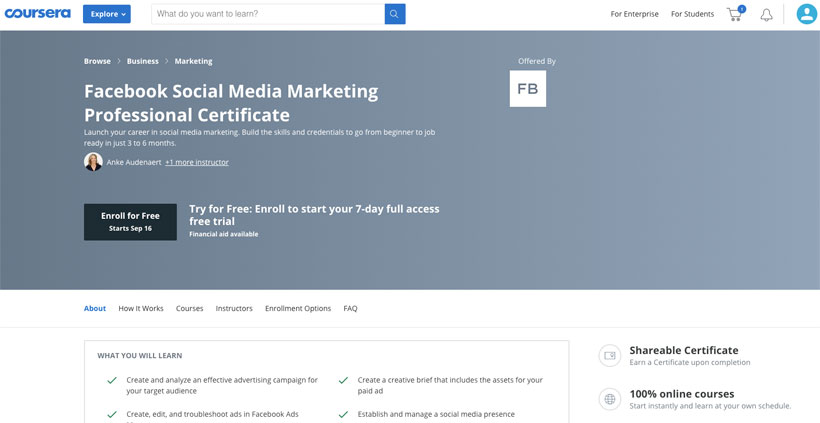The width and height of the screenshot is (820, 423).
Task: Switch to the Enrollment Options tab
Action: 298,308
